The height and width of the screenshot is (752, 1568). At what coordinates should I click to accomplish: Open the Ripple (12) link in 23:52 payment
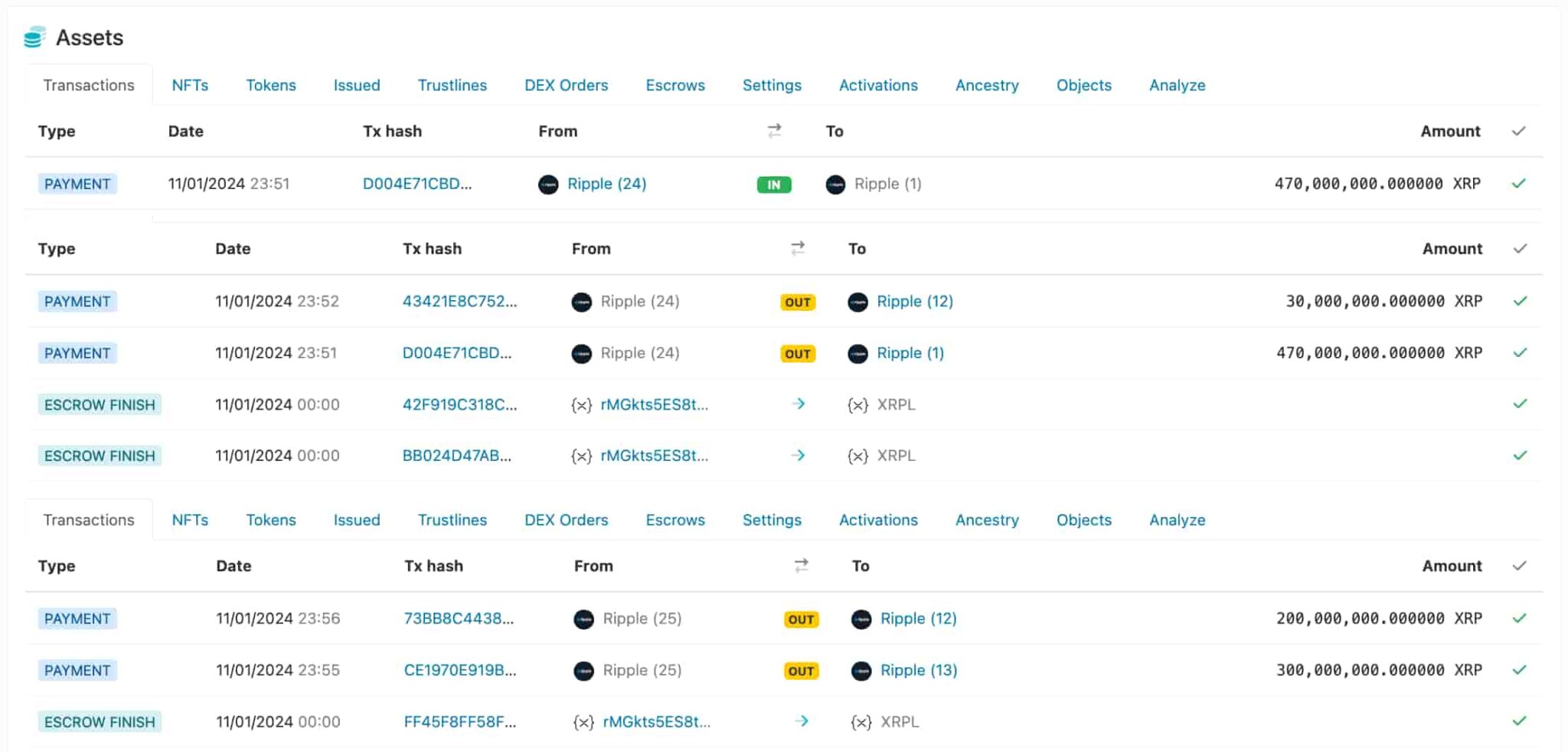tap(914, 301)
